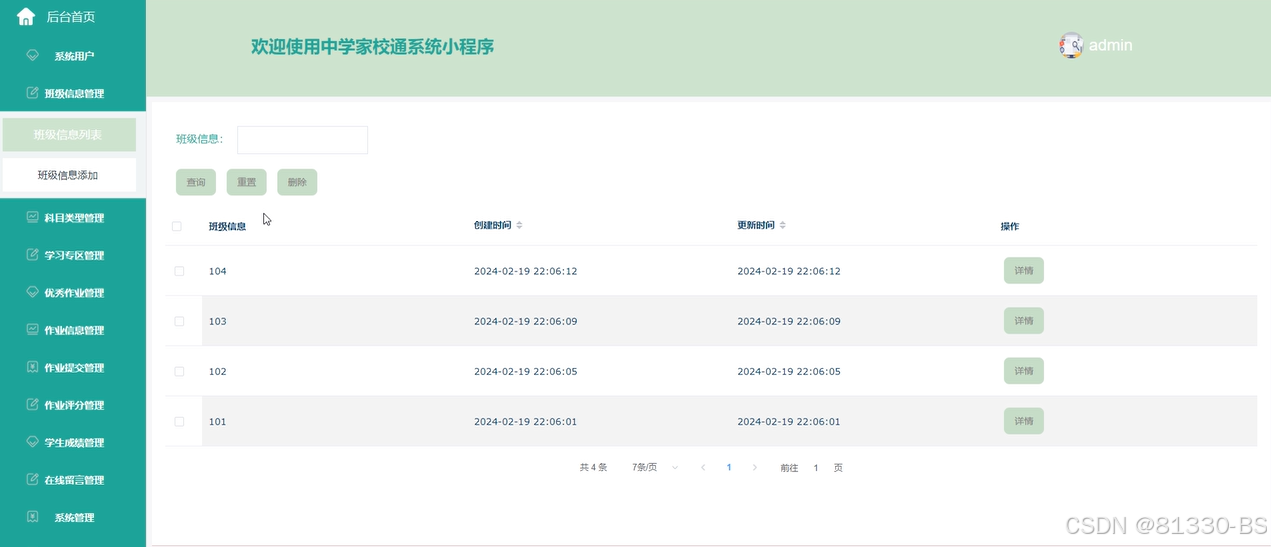Click class name 104 cell
Image resolution: width=1271 pixels, height=547 pixels.
(218, 271)
